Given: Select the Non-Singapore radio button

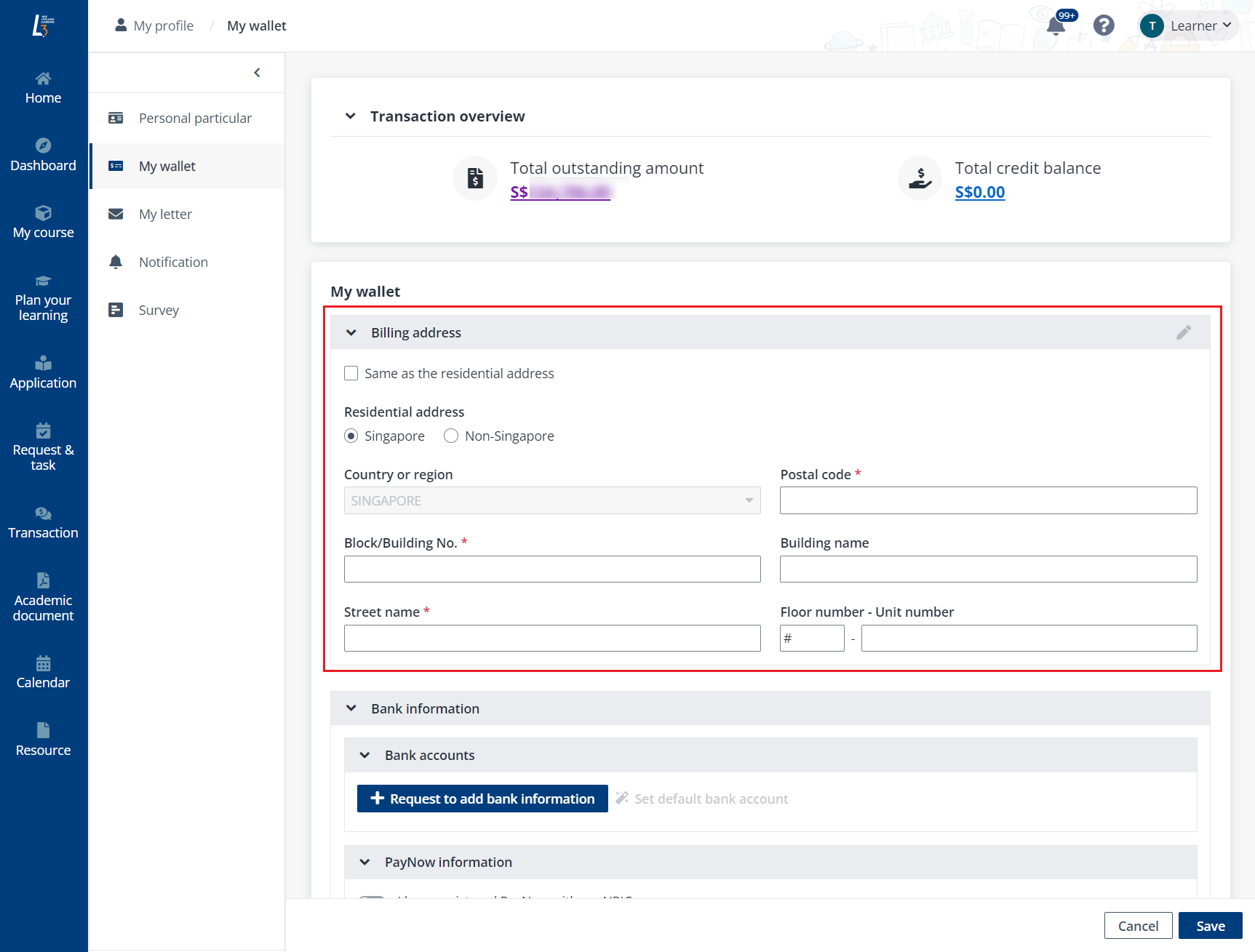Looking at the screenshot, I should click(x=451, y=436).
